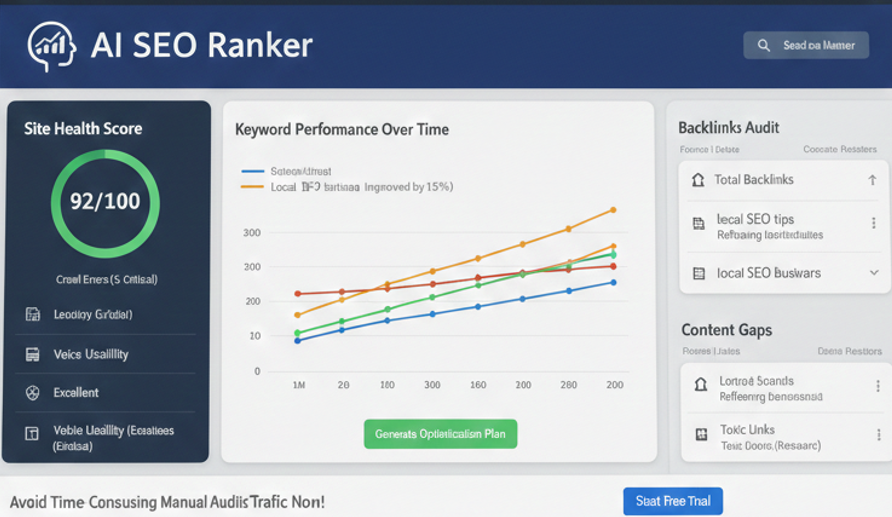Open the lecal SEO tips three-dot menu

coord(873,225)
